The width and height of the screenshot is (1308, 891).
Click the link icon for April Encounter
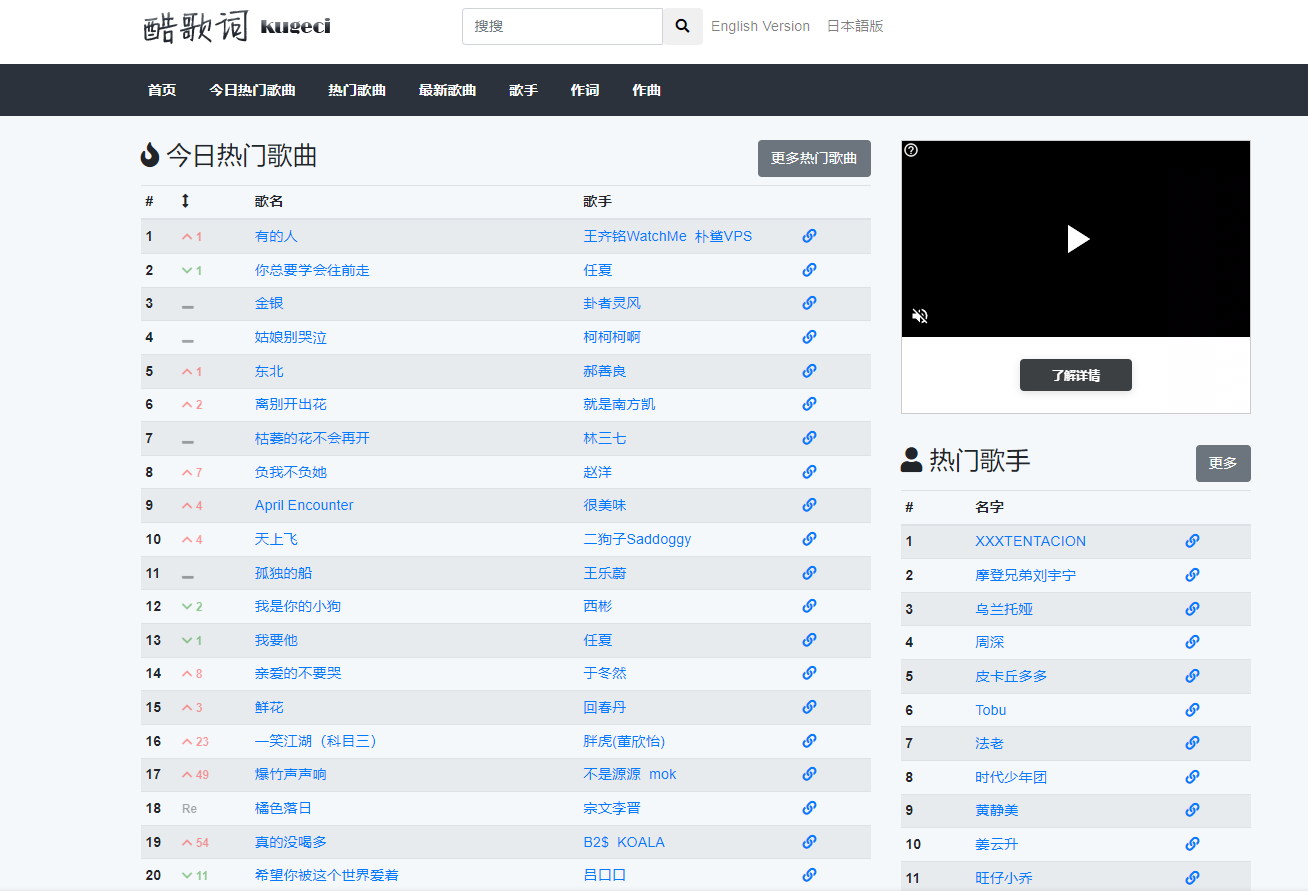pos(810,505)
